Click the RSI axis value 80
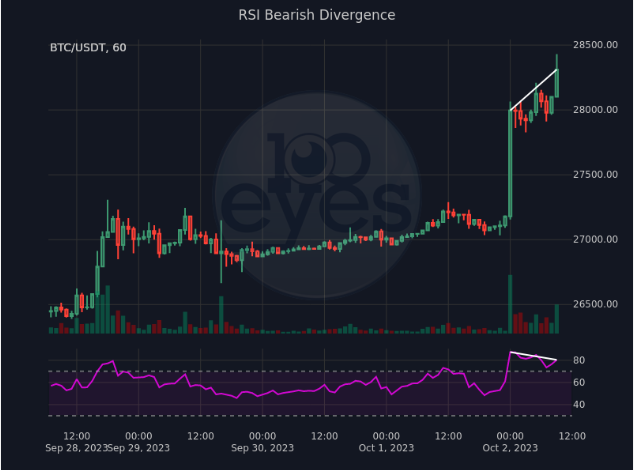Viewport: 634px width, 470px height. pyautogui.click(x=579, y=360)
